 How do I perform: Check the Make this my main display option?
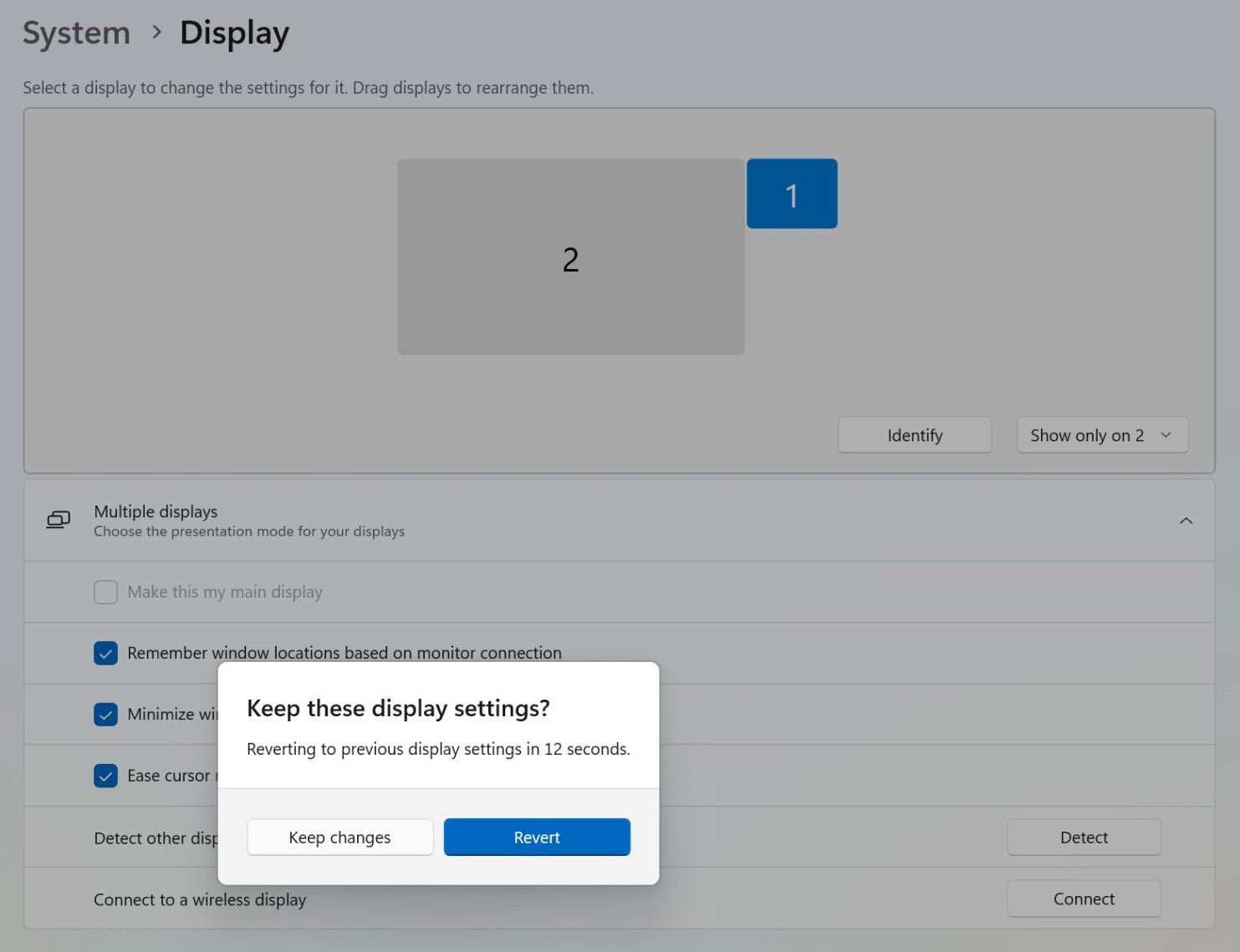click(x=105, y=592)
